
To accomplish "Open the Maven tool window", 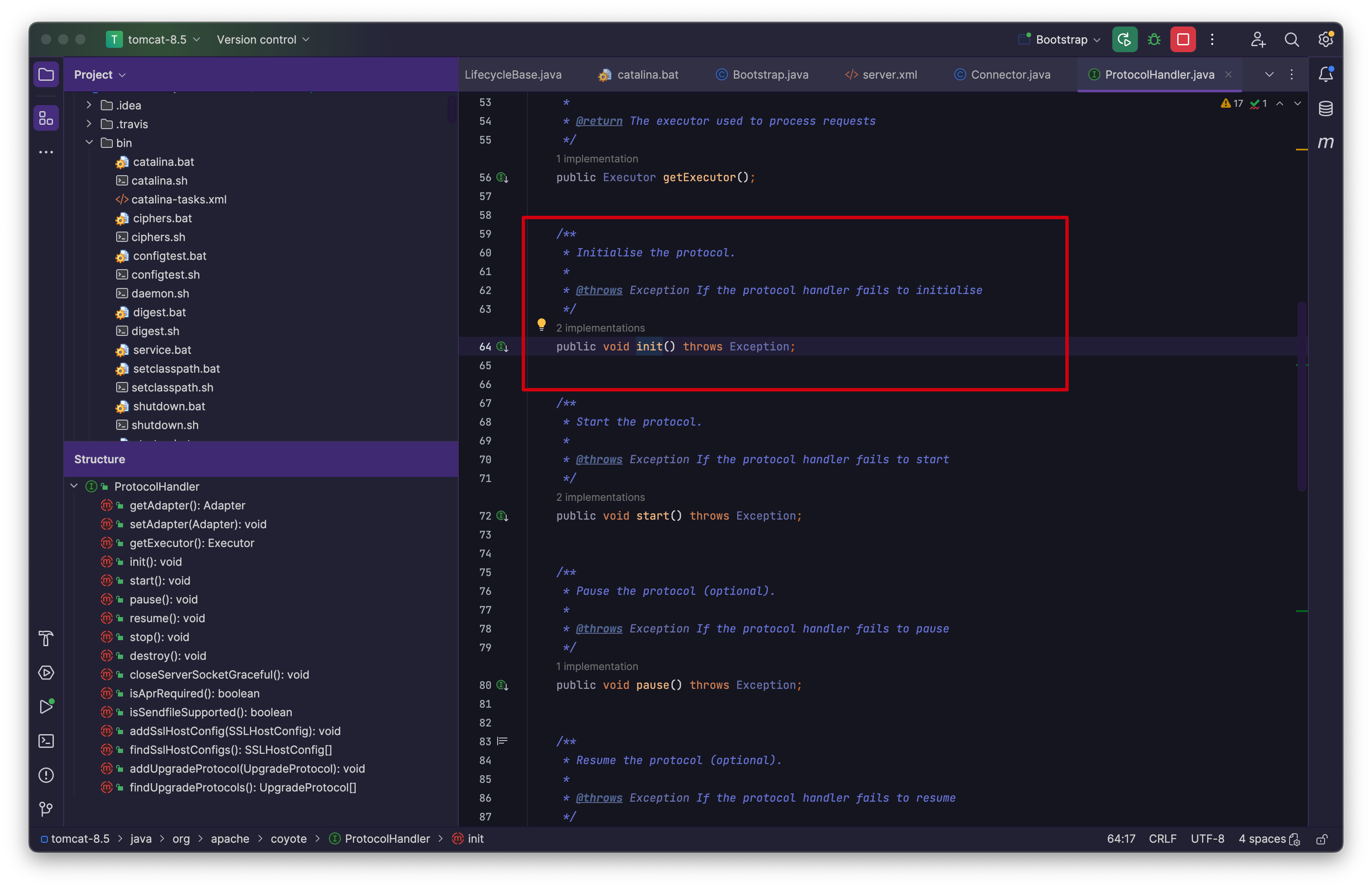I will 1325,142.
